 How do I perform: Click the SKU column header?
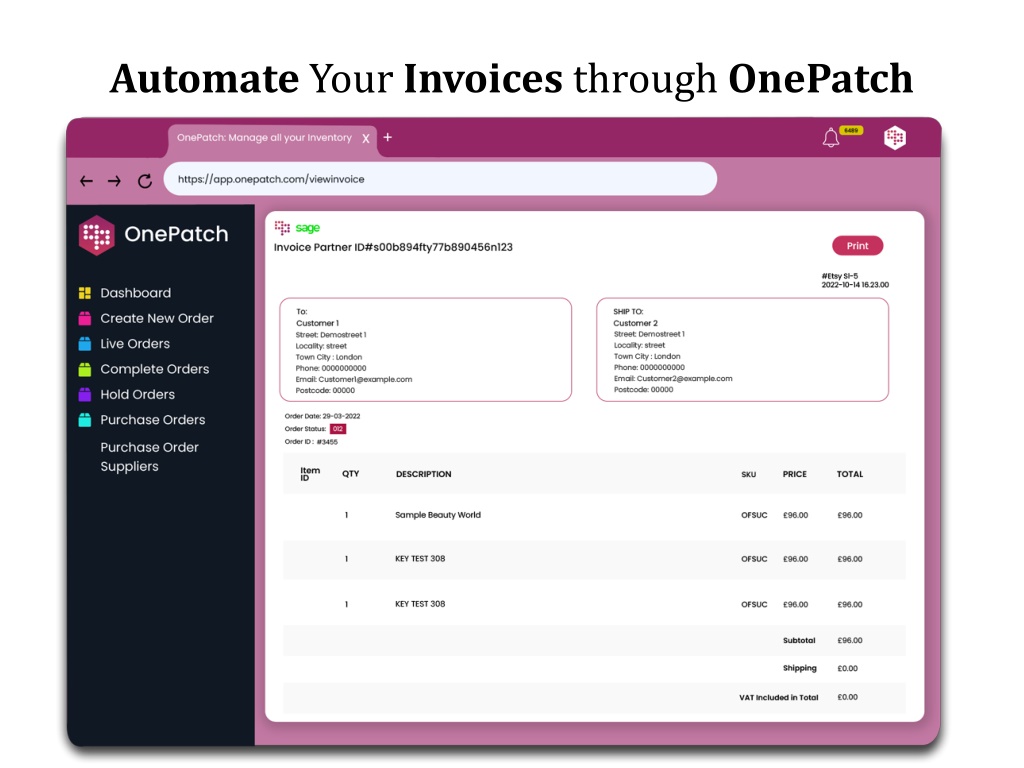[x=748, y=475]
